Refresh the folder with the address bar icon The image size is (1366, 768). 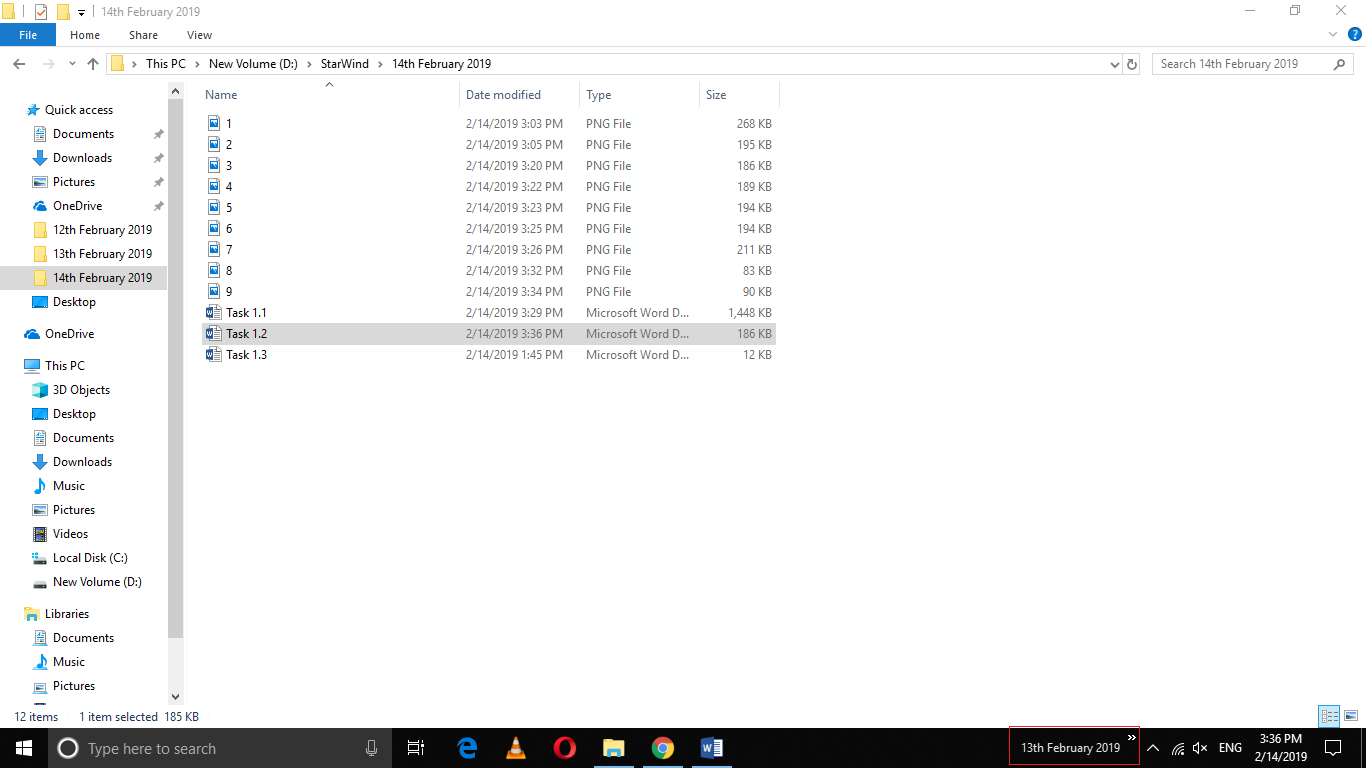click(1131, 63)
